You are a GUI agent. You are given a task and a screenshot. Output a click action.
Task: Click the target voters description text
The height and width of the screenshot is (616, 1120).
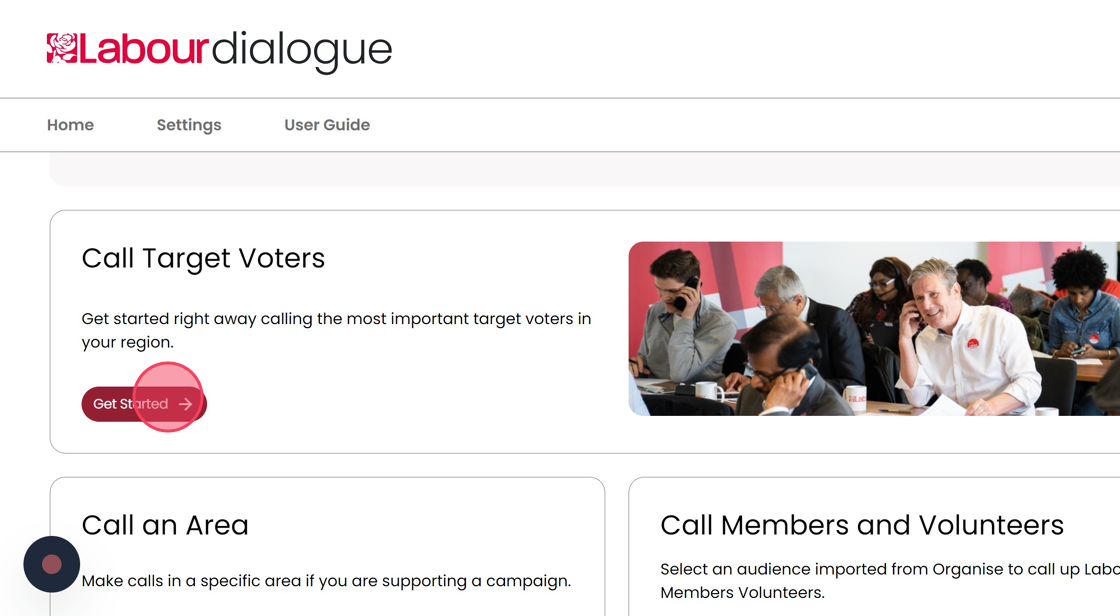[336, 330]
